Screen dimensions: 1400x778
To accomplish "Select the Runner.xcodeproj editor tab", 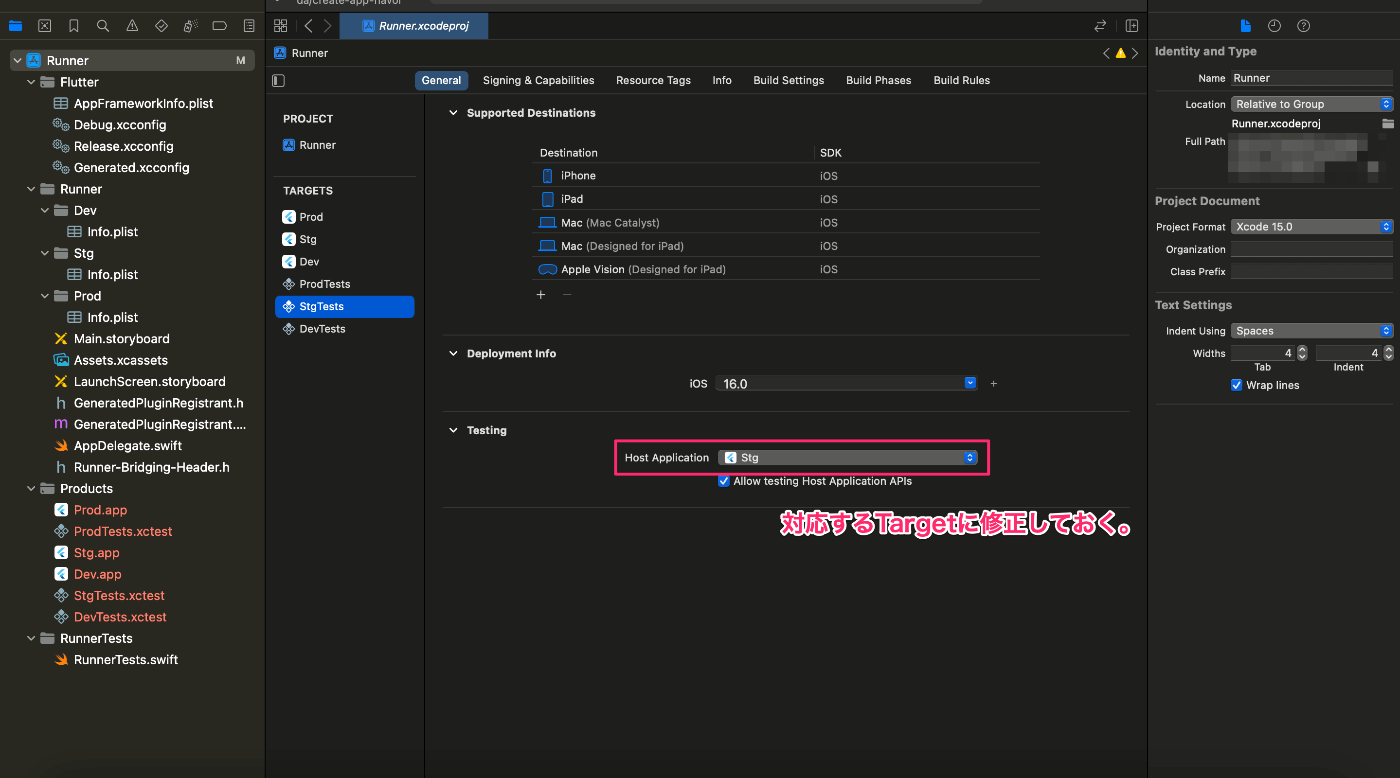I will pyautogui.click(x=414, y=26).
